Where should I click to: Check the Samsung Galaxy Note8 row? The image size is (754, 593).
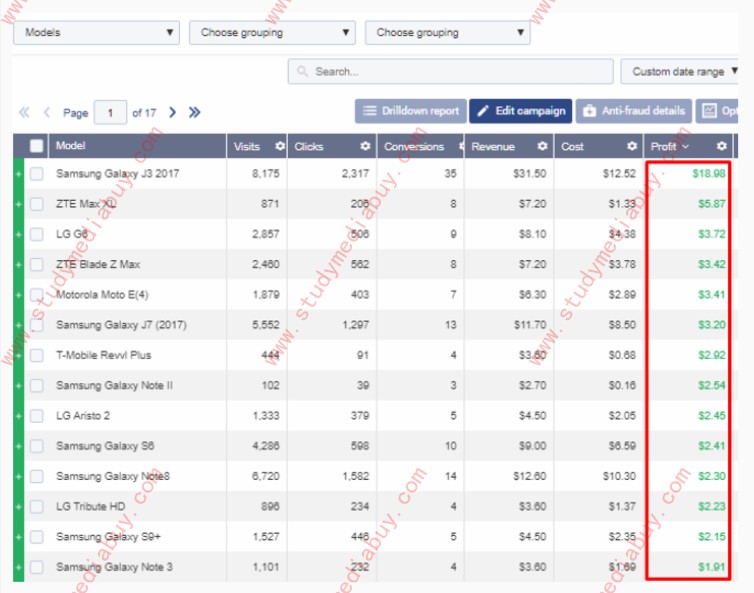coord(37,477)
